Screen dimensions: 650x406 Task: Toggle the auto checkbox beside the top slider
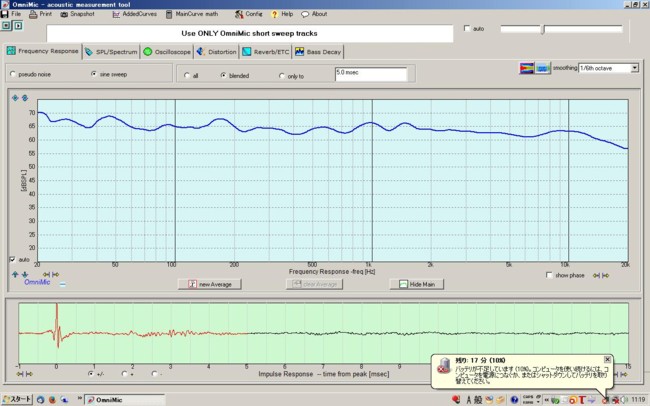(x=467, y=28)
